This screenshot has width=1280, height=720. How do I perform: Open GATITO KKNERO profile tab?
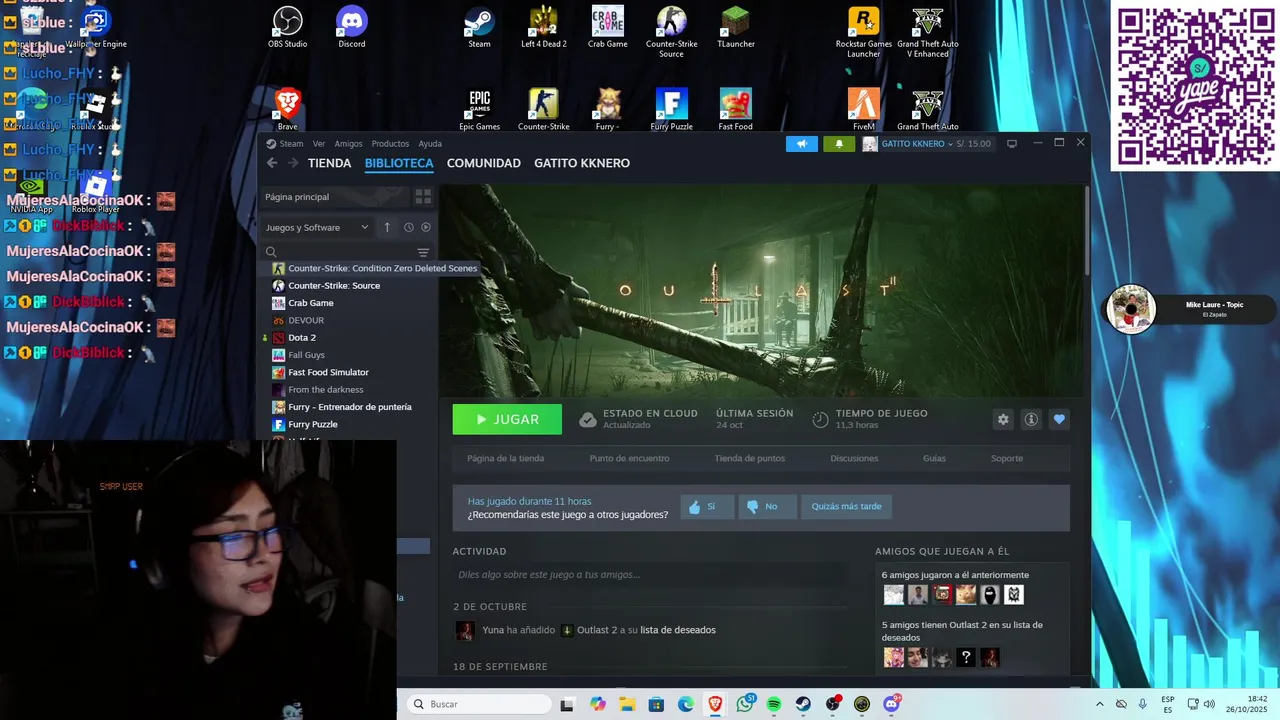[x=582, y=163]
